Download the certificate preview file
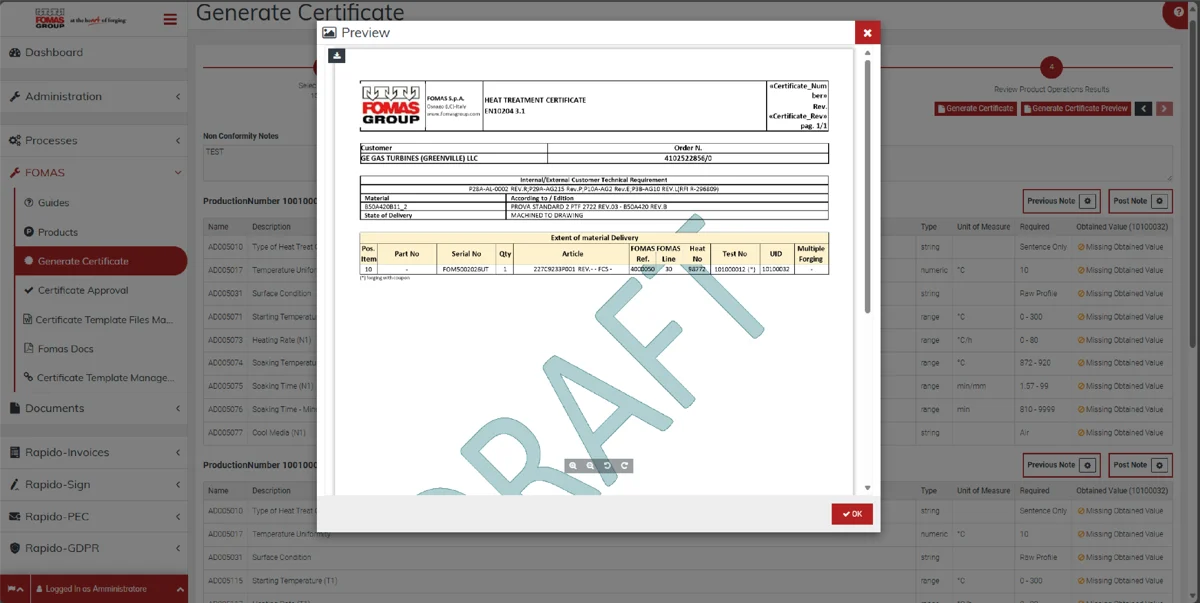Viewport: 1200px width, 603px height. pyautogui.click(x=337, y=56)
